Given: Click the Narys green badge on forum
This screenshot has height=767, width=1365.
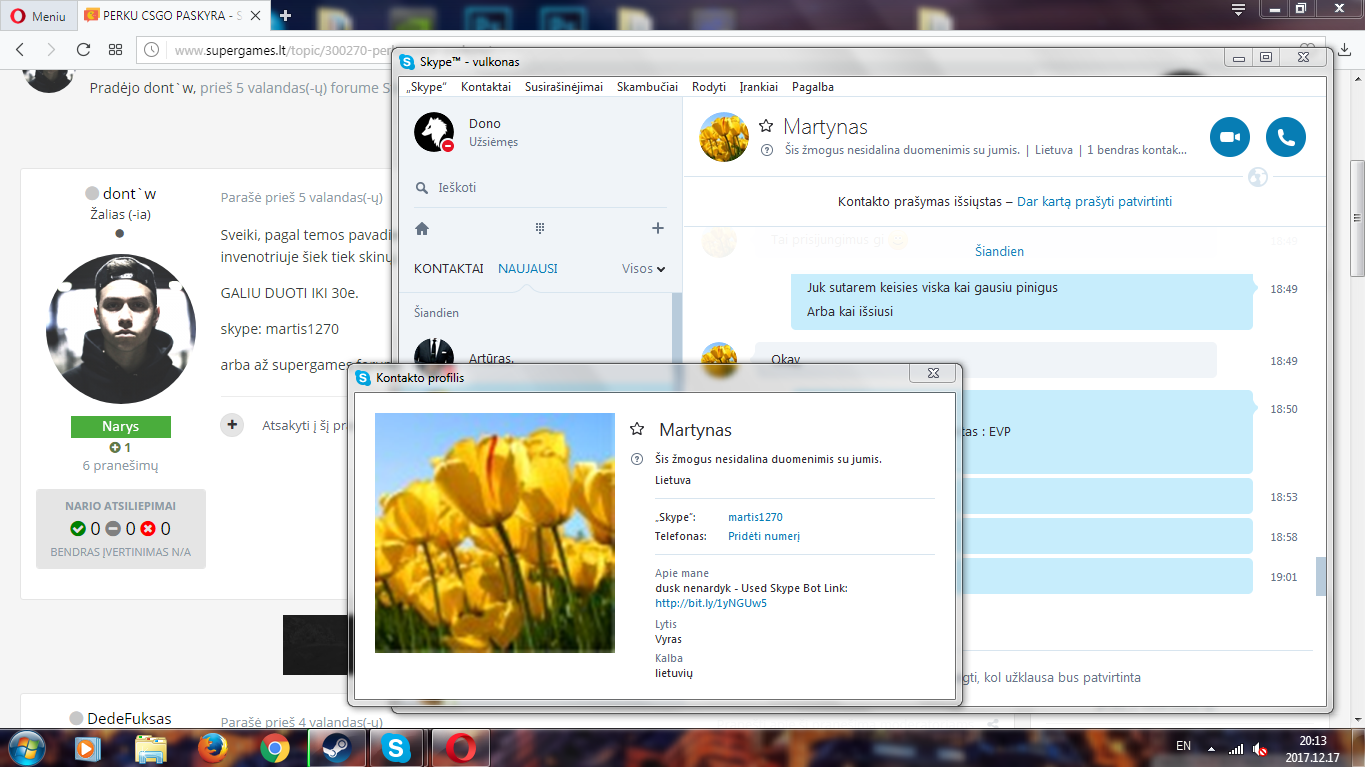Looking at the screenshot, I should (121, 427).
